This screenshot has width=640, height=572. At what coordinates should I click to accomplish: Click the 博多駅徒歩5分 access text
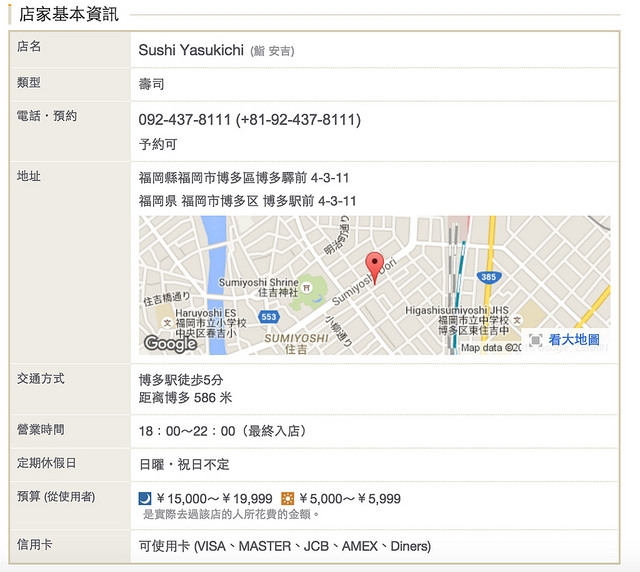(x=181, y=380)
